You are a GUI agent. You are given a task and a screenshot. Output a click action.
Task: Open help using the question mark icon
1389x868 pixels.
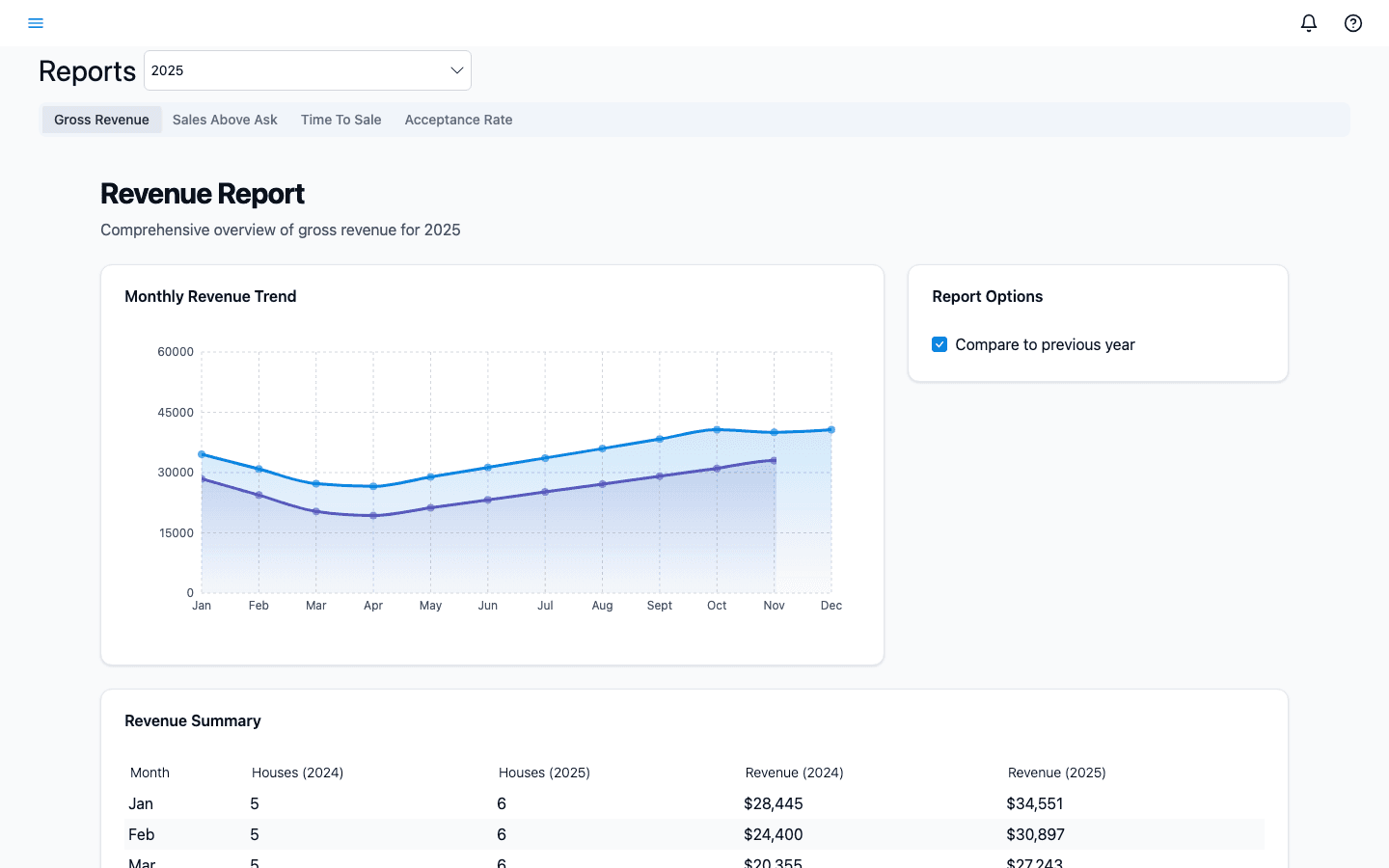(x=1352, y=22)
